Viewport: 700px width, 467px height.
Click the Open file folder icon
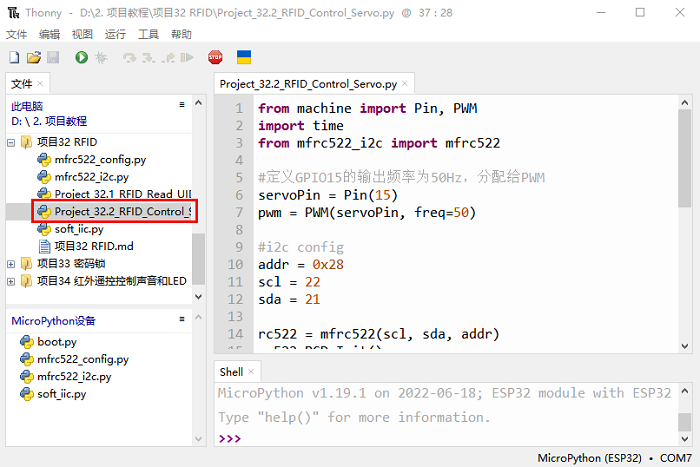(x=34, y=58)
